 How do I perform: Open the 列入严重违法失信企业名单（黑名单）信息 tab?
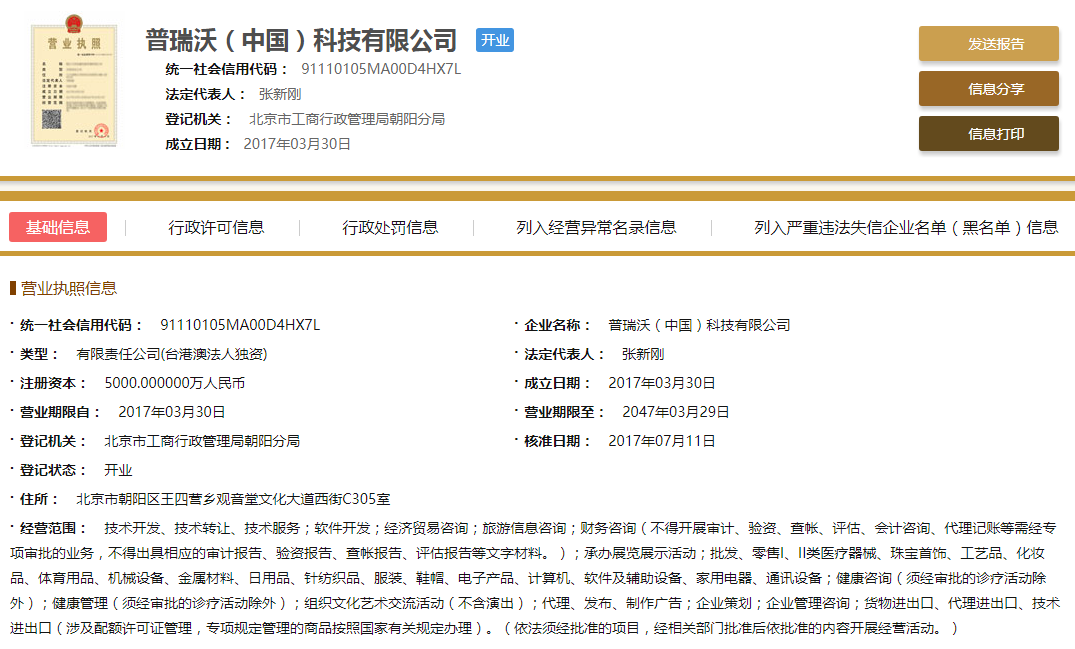[x=905, y=227]
